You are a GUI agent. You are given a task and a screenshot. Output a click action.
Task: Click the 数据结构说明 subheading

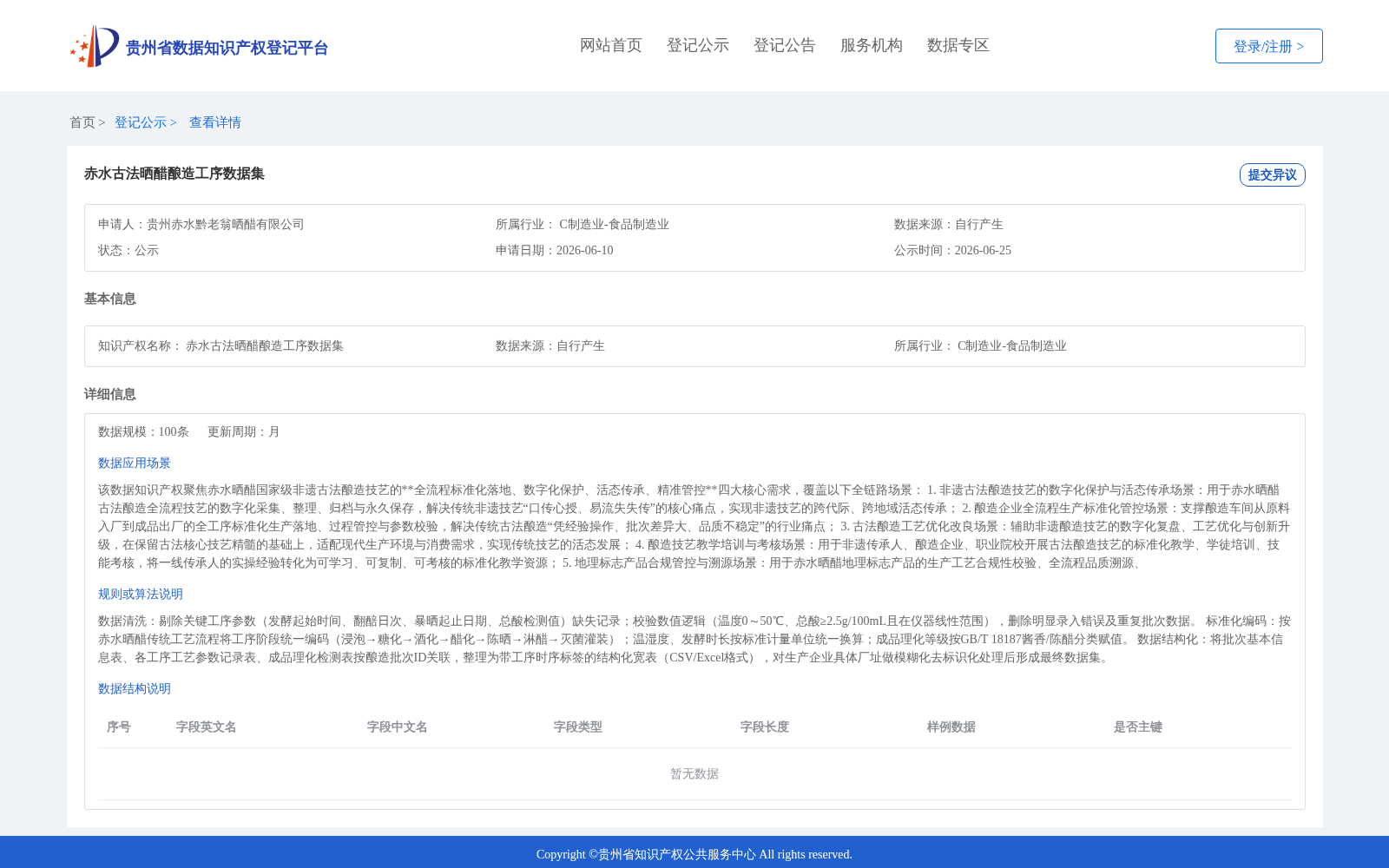[135, 688]
